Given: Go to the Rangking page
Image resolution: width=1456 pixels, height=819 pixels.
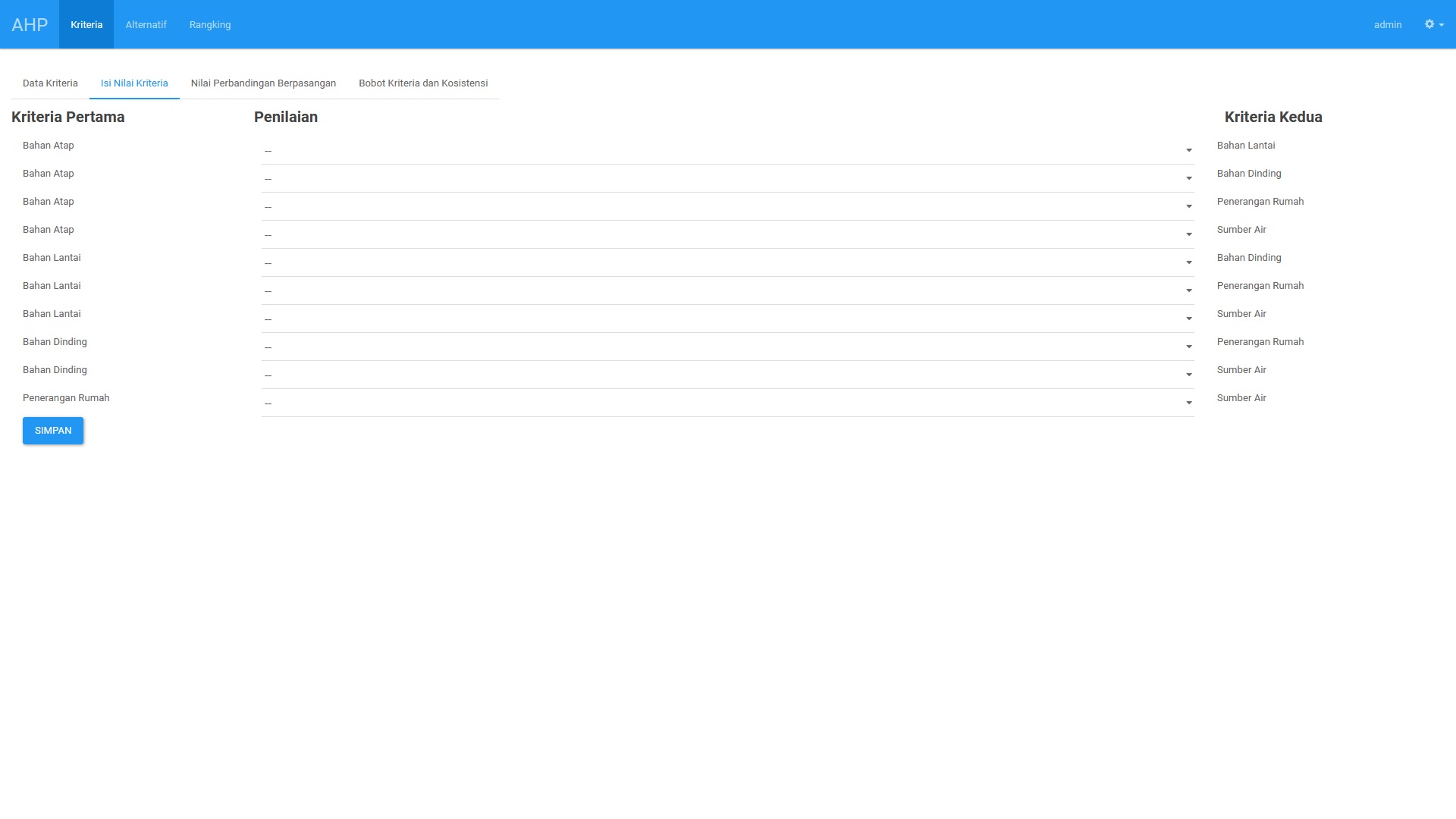Looking at the screenshot, I should click(x=210, y=24).
